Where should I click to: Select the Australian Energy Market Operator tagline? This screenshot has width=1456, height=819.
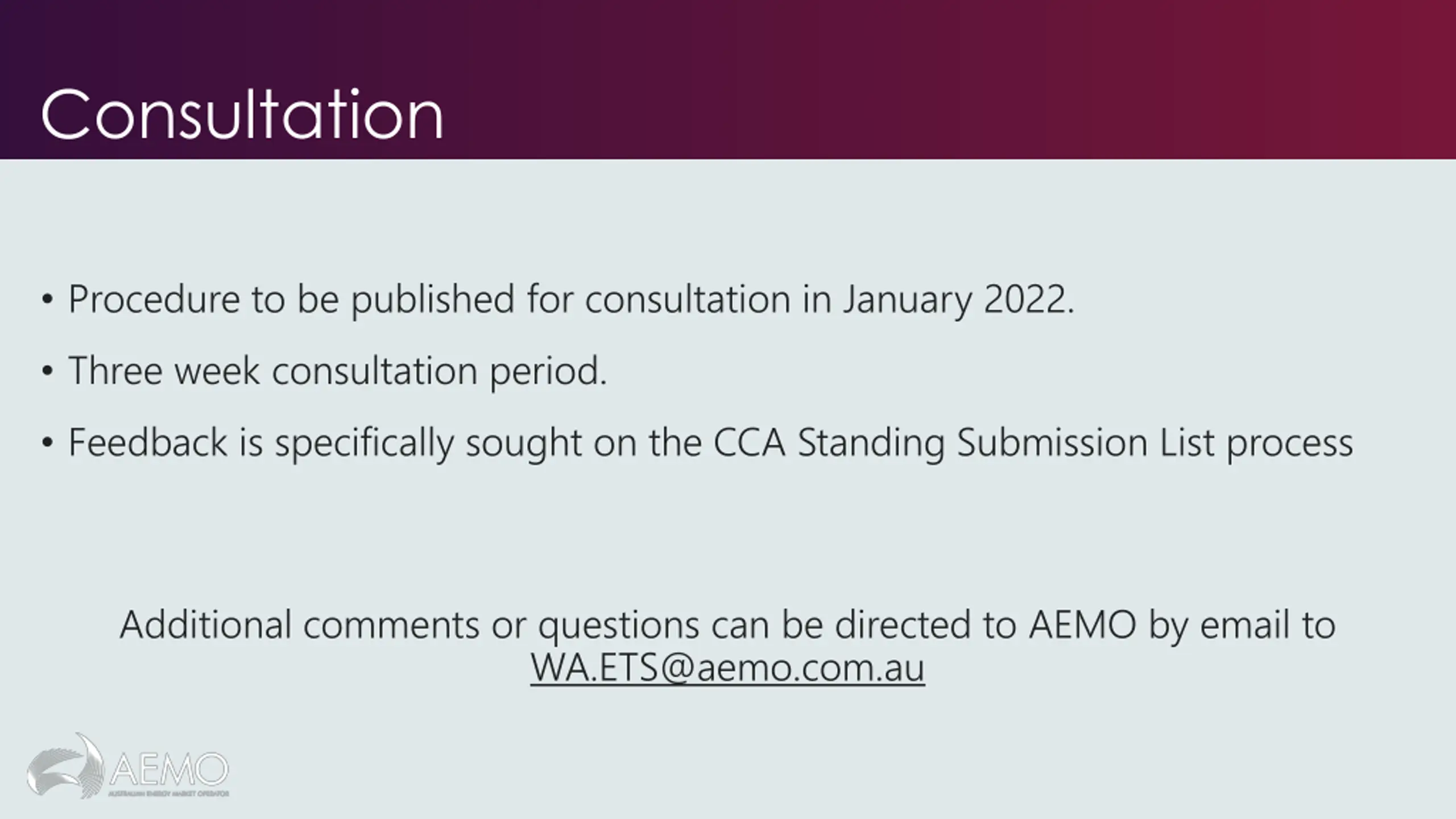click(x=168, y=793)
